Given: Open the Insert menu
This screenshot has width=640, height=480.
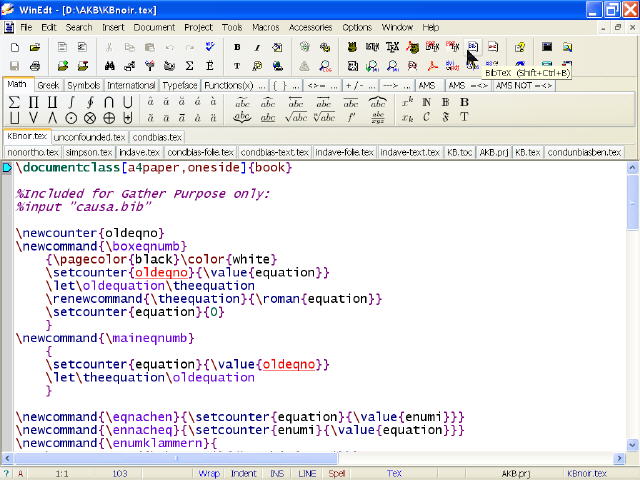Looking at the screenshot, I should [113, 27].
